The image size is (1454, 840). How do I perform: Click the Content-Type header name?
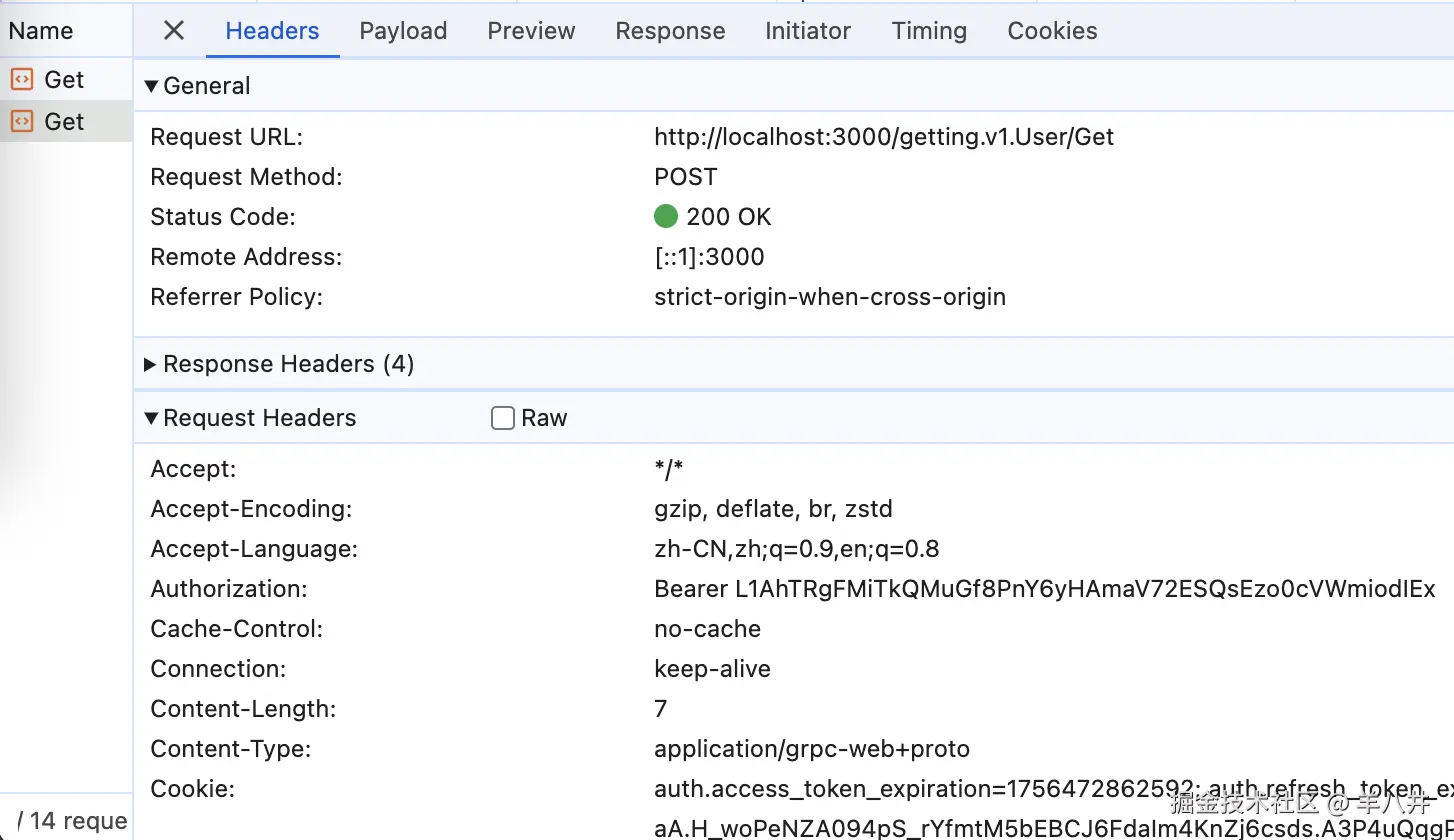pyautogui.click(x=231, y=749)
